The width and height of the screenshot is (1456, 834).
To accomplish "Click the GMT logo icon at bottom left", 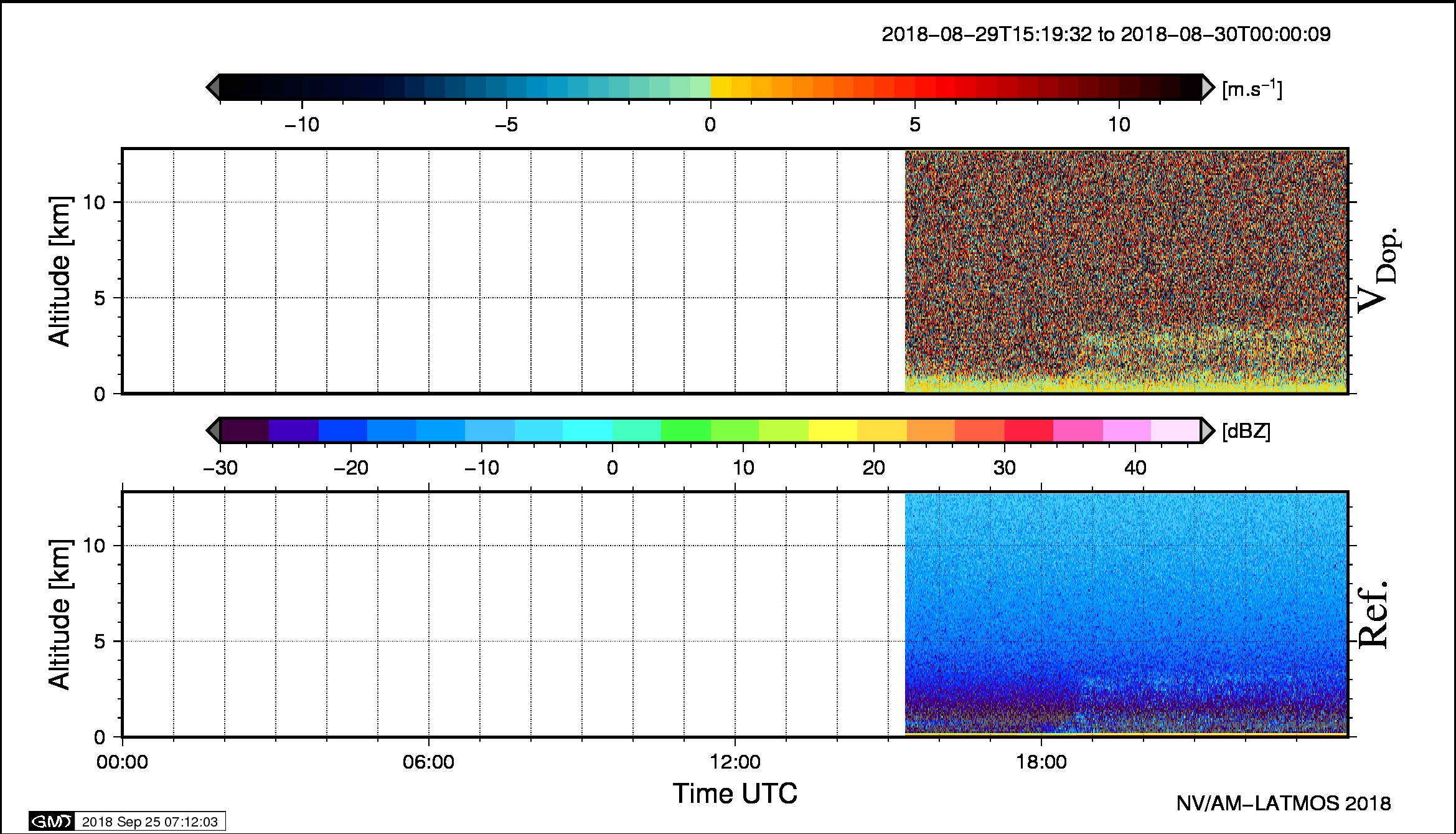I will click(x=52, y=822).
